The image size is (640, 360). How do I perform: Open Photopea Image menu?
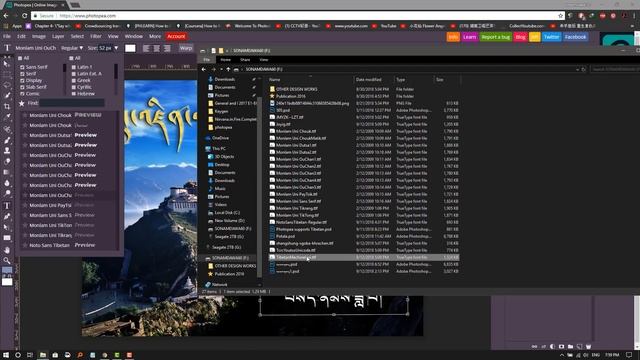(39, 36)
